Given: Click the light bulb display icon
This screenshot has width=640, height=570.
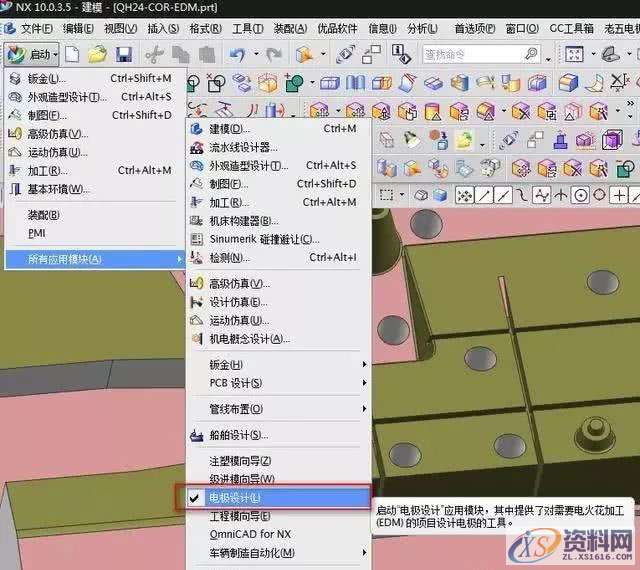Looking at the screenshot, I should click(x=412, y=140).
